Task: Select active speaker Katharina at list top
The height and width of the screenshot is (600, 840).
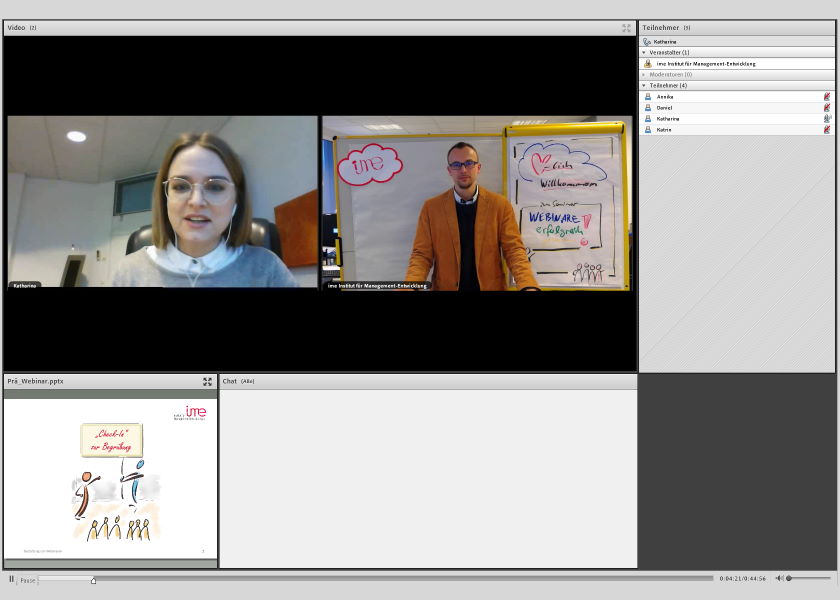Action: click(x=737, y=42)
